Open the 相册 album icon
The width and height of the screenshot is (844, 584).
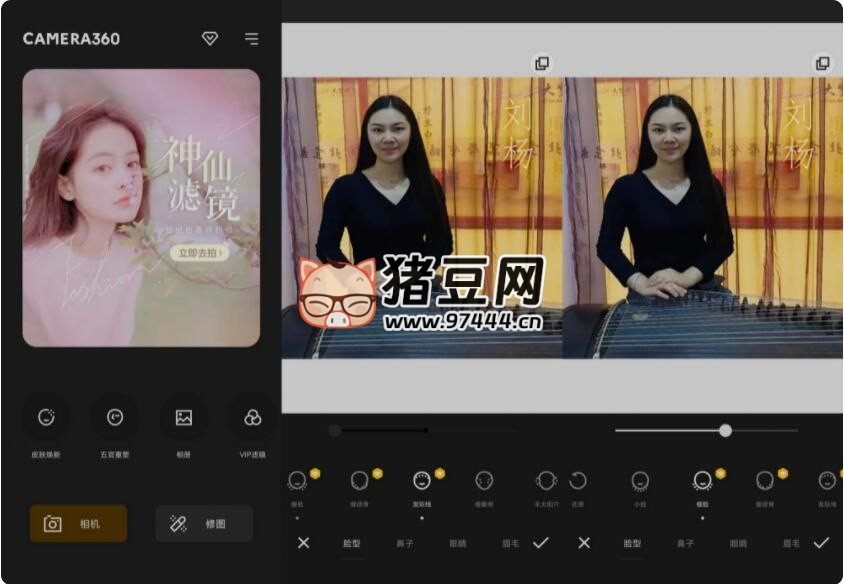tap(184, 418)
